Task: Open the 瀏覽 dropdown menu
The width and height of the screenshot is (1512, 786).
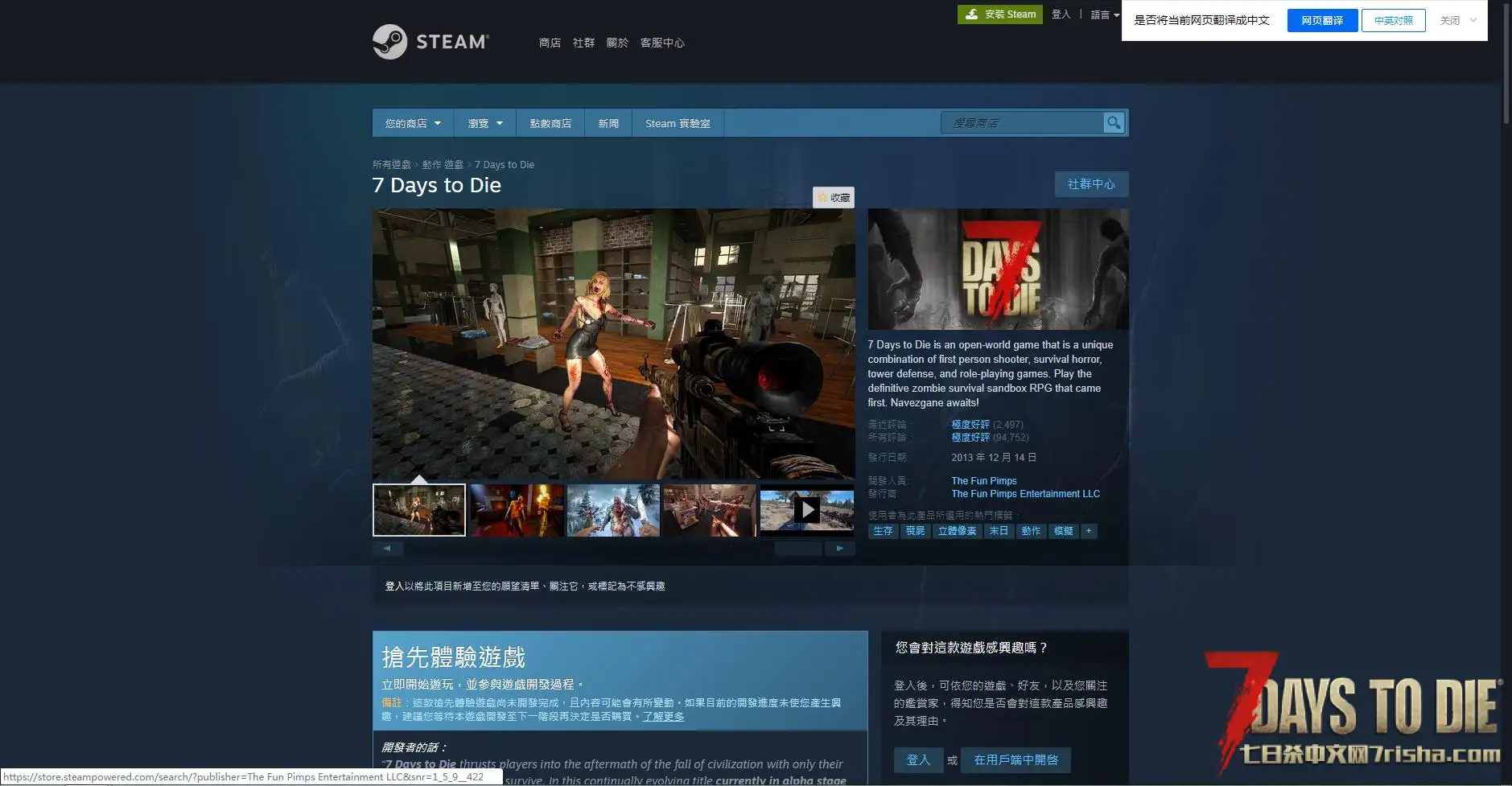Action: [x=485, y=123]
